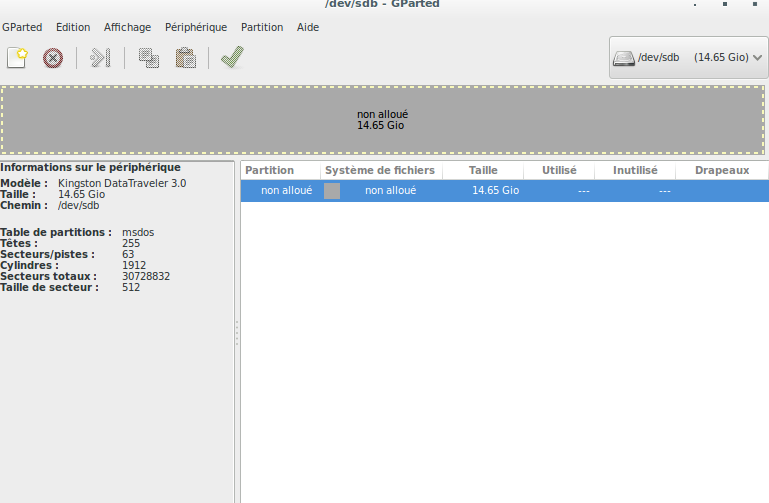Apply all operations with green checkmark
This screenshot has height=503, width=769.
coord(232,58)
